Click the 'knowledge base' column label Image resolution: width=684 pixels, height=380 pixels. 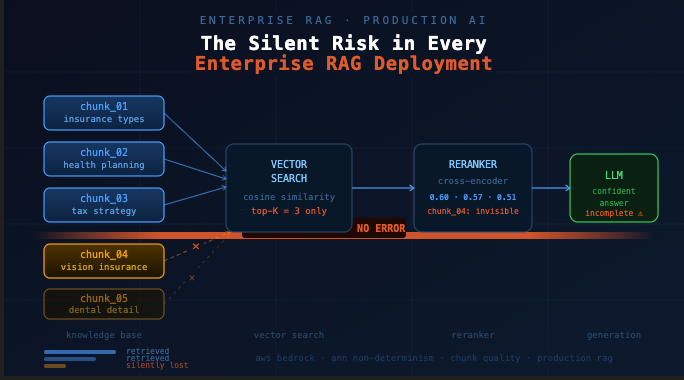pyautogui.click(x=104, y=335)
